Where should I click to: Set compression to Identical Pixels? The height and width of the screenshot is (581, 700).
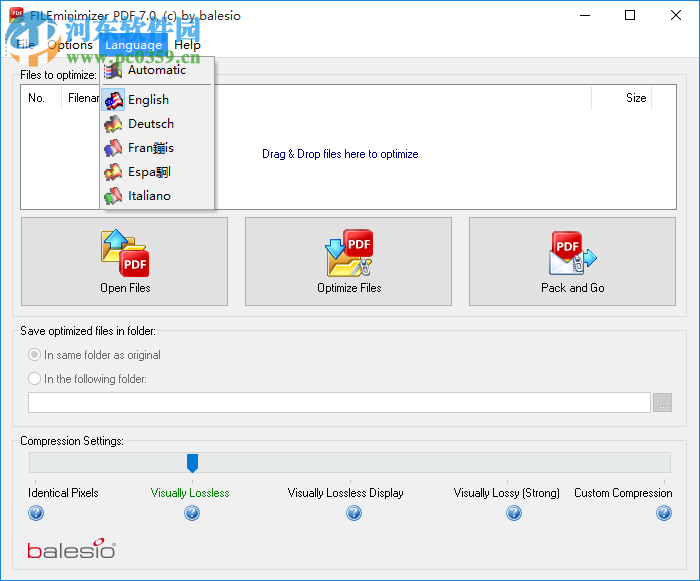[x=63, y=493]
